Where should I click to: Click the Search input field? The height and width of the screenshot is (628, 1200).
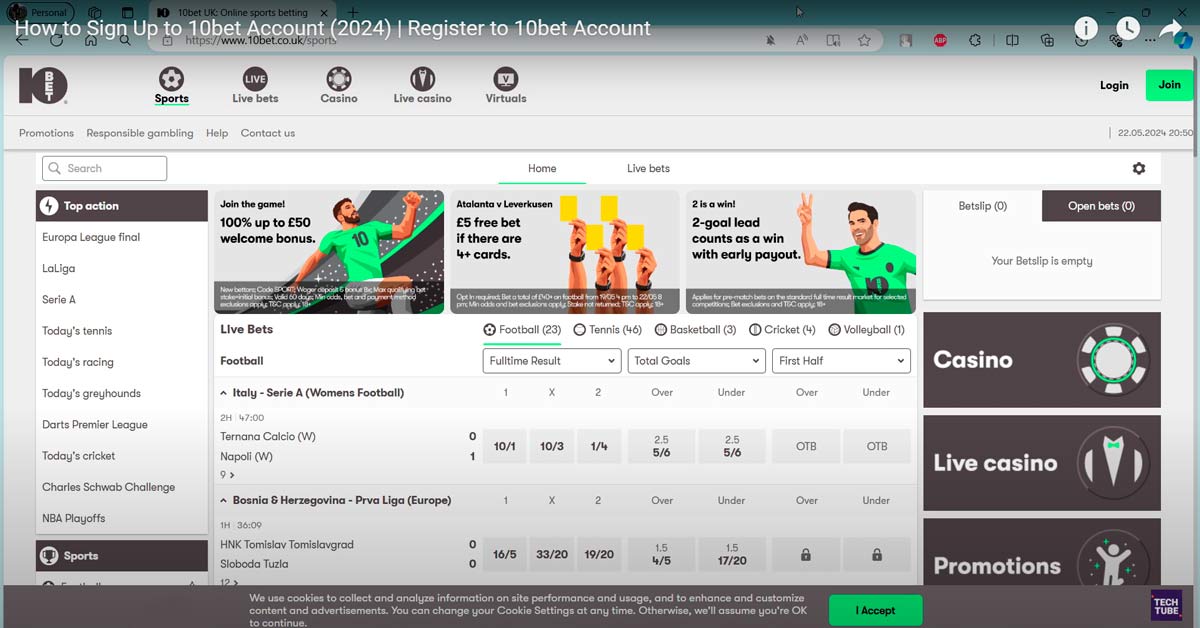coord(104,168)
